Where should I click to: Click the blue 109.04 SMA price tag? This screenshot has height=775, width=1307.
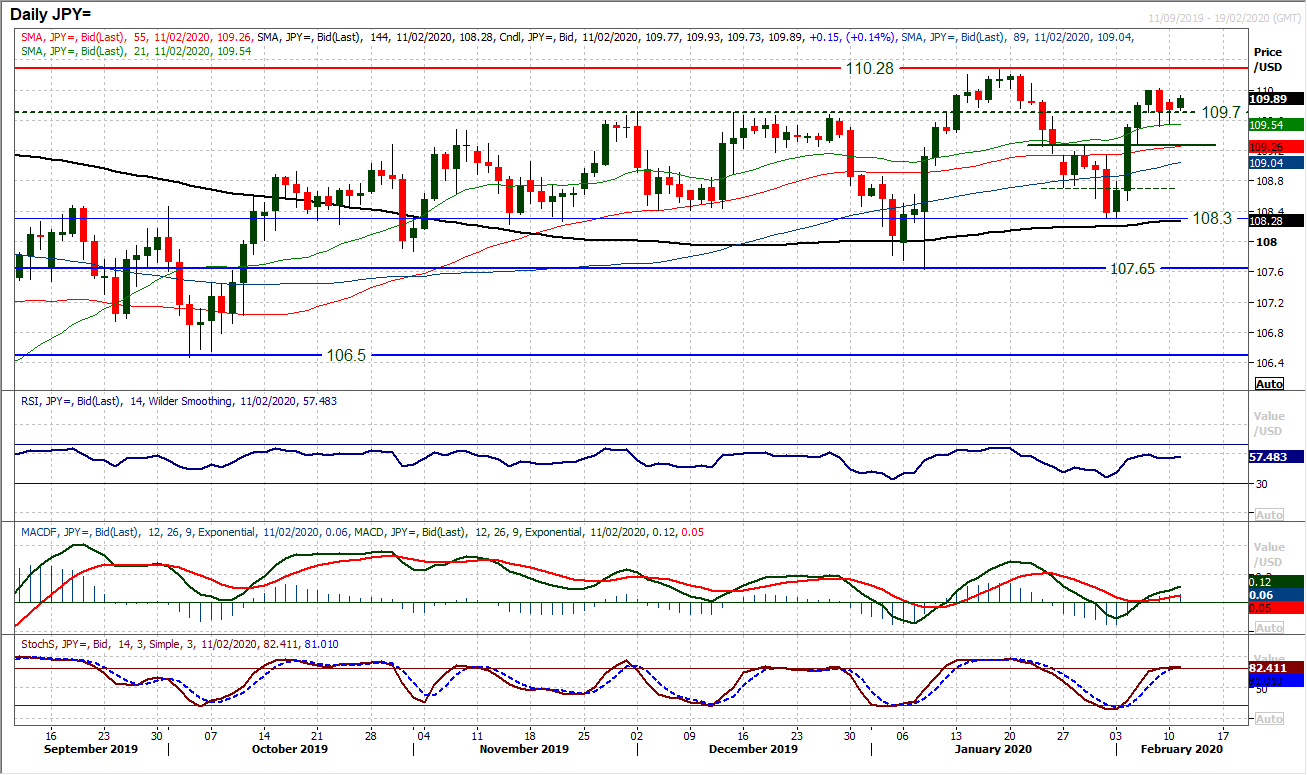tap(1276, 162)
